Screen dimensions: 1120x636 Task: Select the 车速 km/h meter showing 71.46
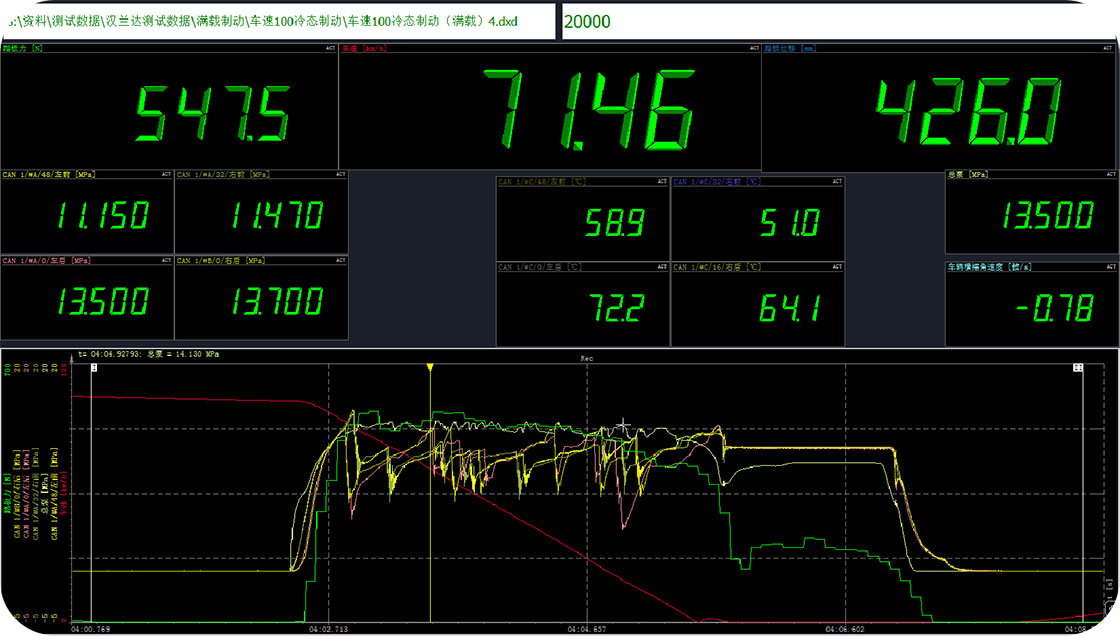pos(549,106)
